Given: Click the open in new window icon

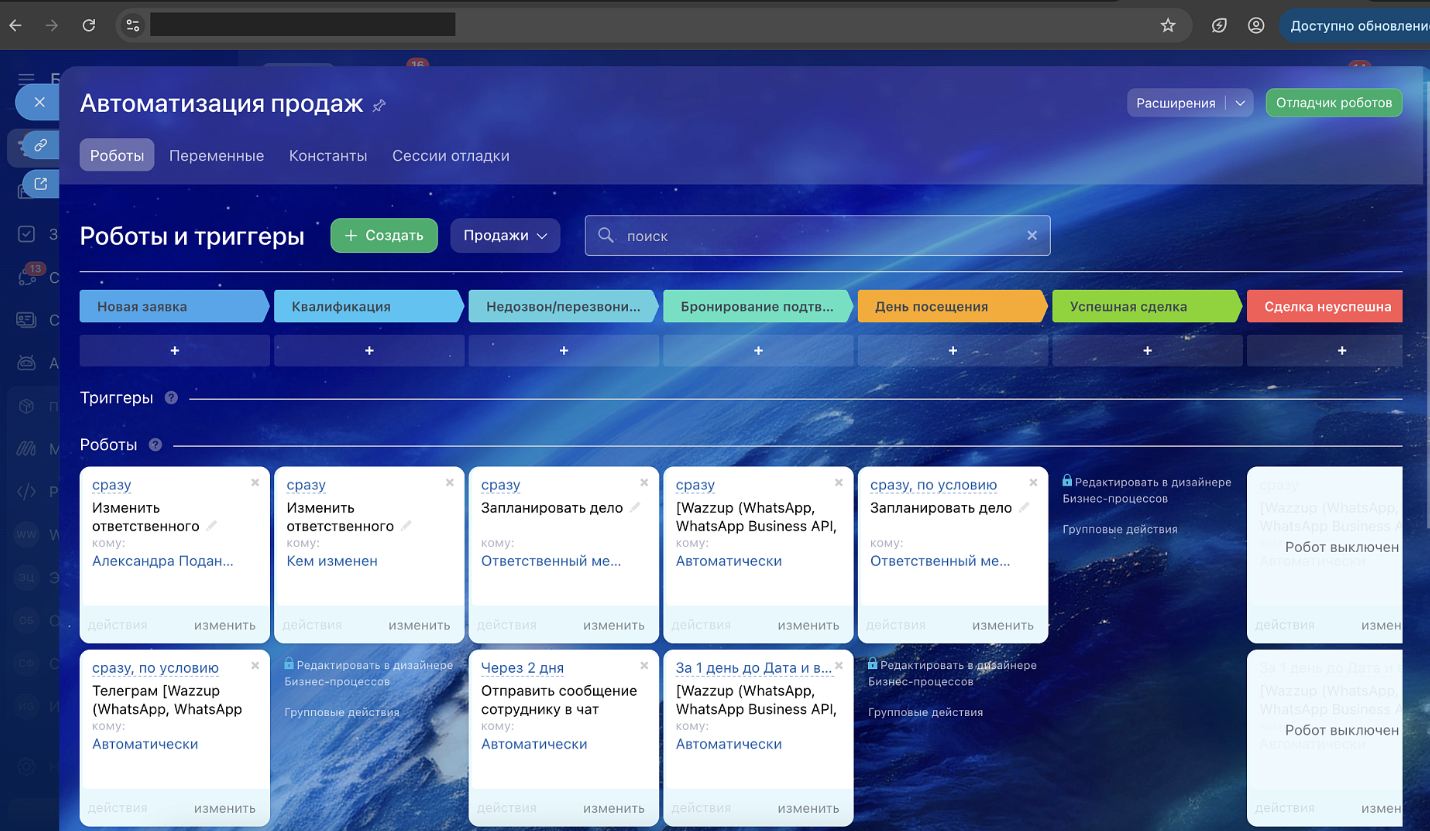Looking at the screenshot, I should 40,184.
